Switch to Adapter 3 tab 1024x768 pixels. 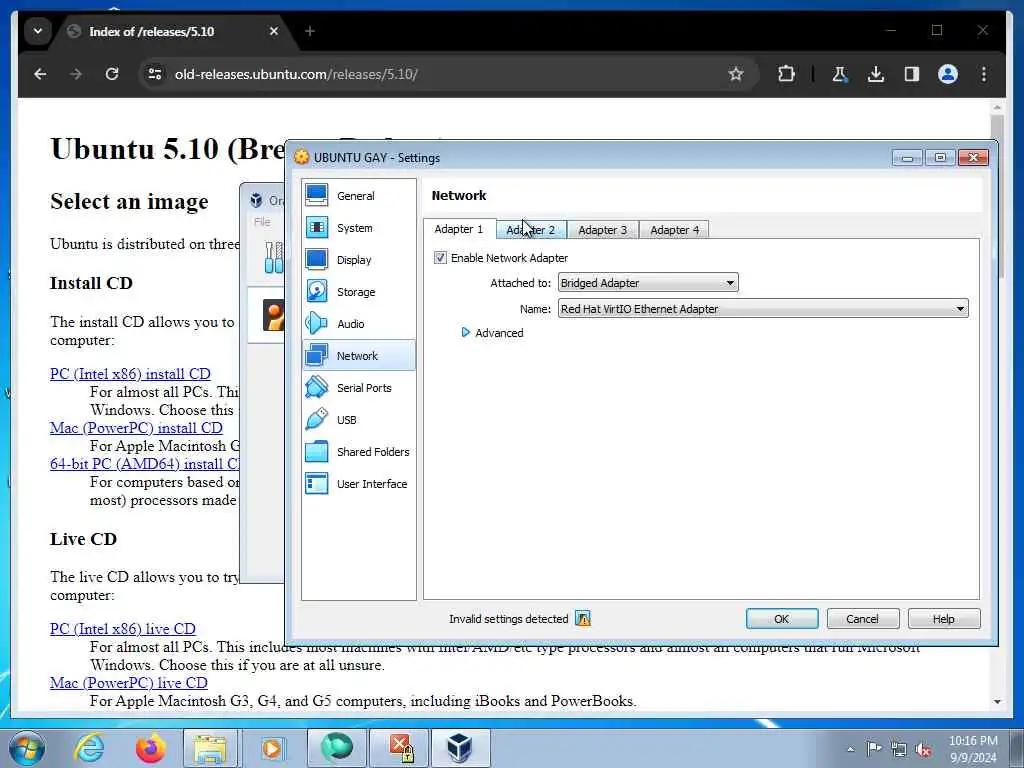[x=603, y=230]
